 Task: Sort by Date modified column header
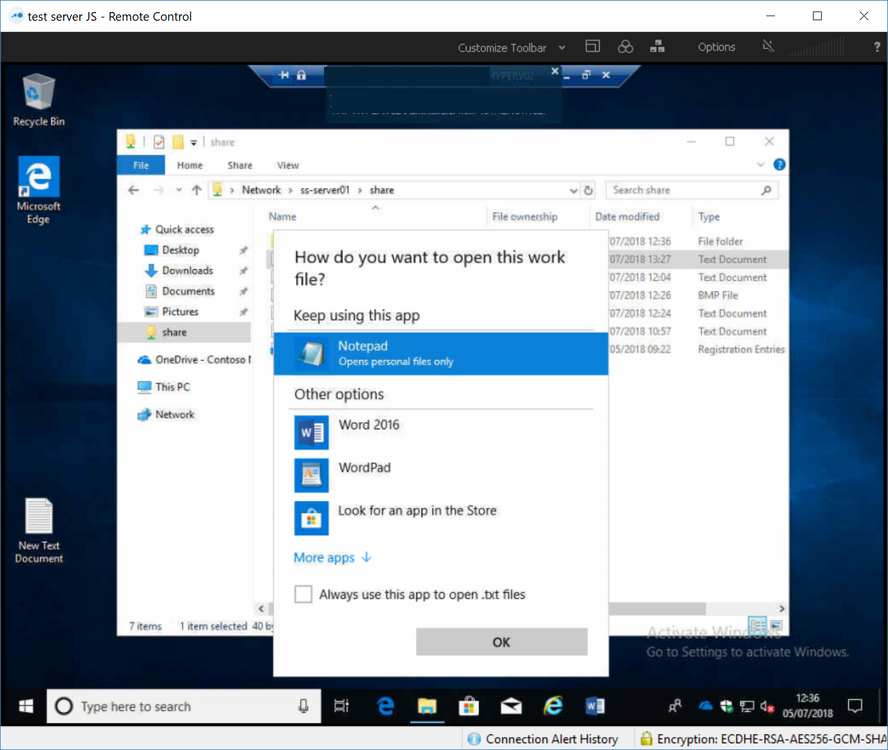627,216
